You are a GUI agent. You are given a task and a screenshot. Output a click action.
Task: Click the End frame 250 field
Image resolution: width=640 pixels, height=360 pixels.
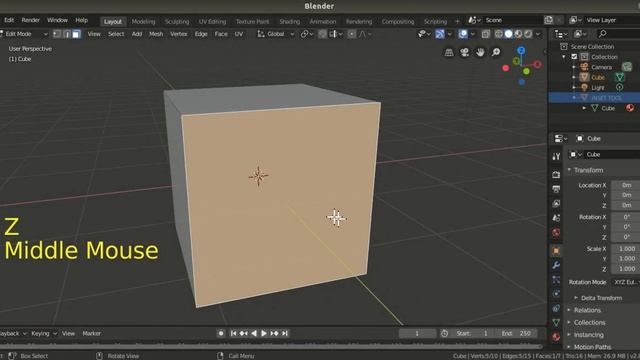coord(517,333)
